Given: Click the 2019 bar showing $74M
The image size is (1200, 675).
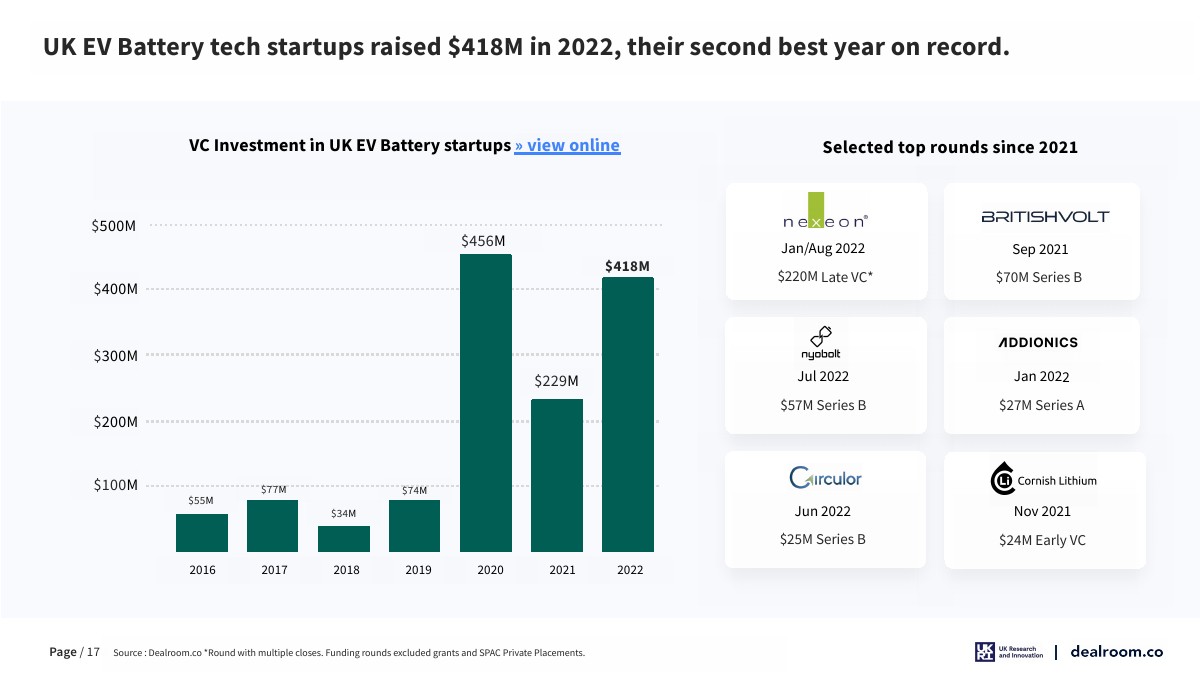Looking at the screenshot, I should 415,526.
